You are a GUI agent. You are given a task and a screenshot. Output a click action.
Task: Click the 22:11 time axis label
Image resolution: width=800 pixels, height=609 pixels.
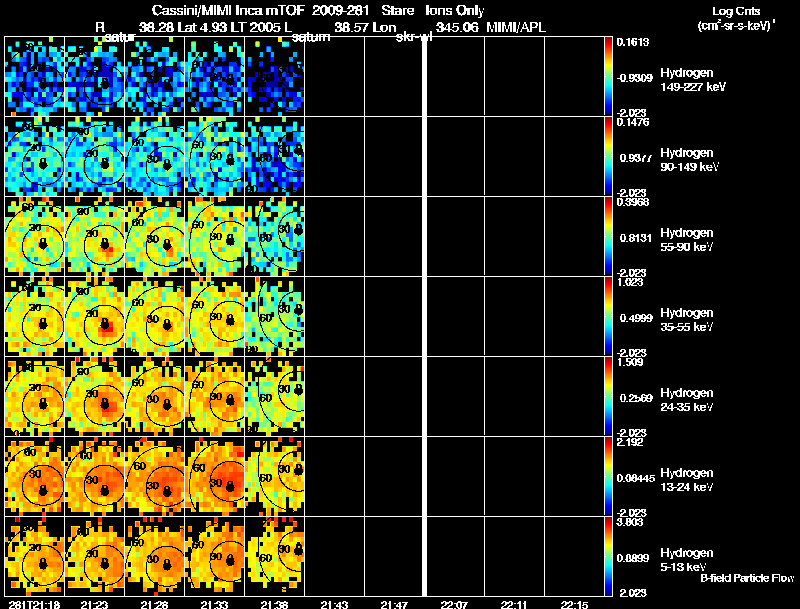pyautogui.click(x=514, y=605)
